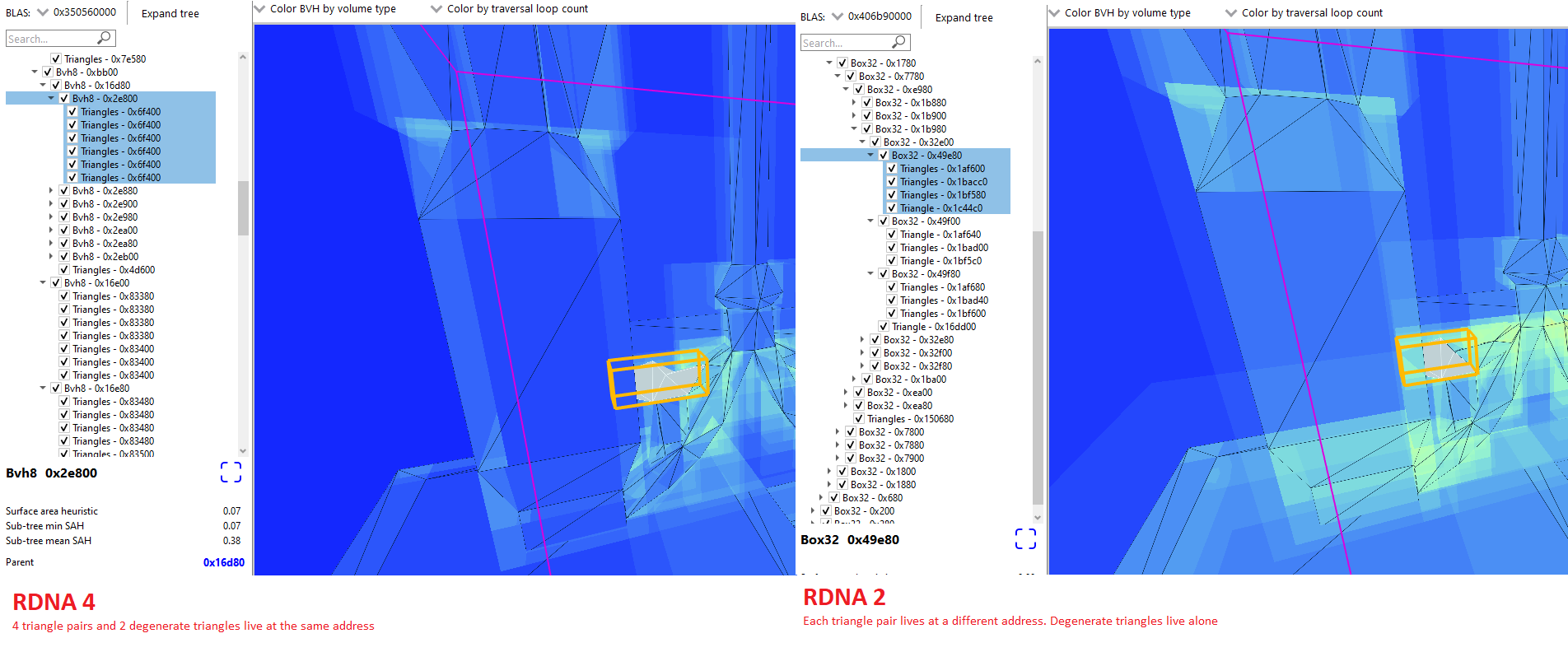Image resolution: width=1568 pixels, height=652 pixels.
Task: Focus on Bvh8 0x2e800 with bracket icon
Action: 231,472
